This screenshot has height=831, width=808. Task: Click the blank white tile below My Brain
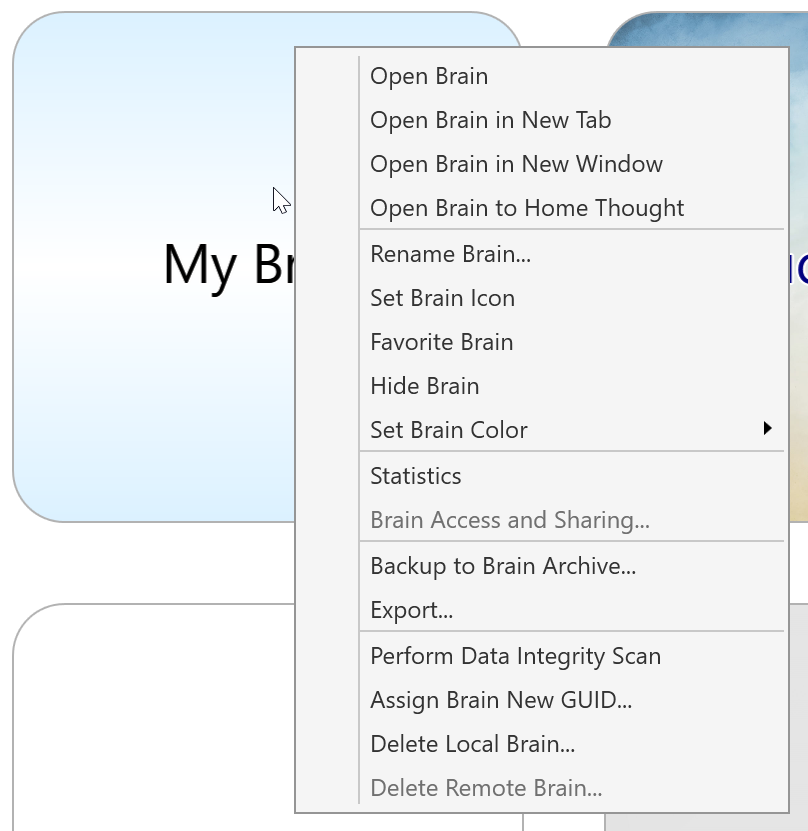tap(150, 720)
